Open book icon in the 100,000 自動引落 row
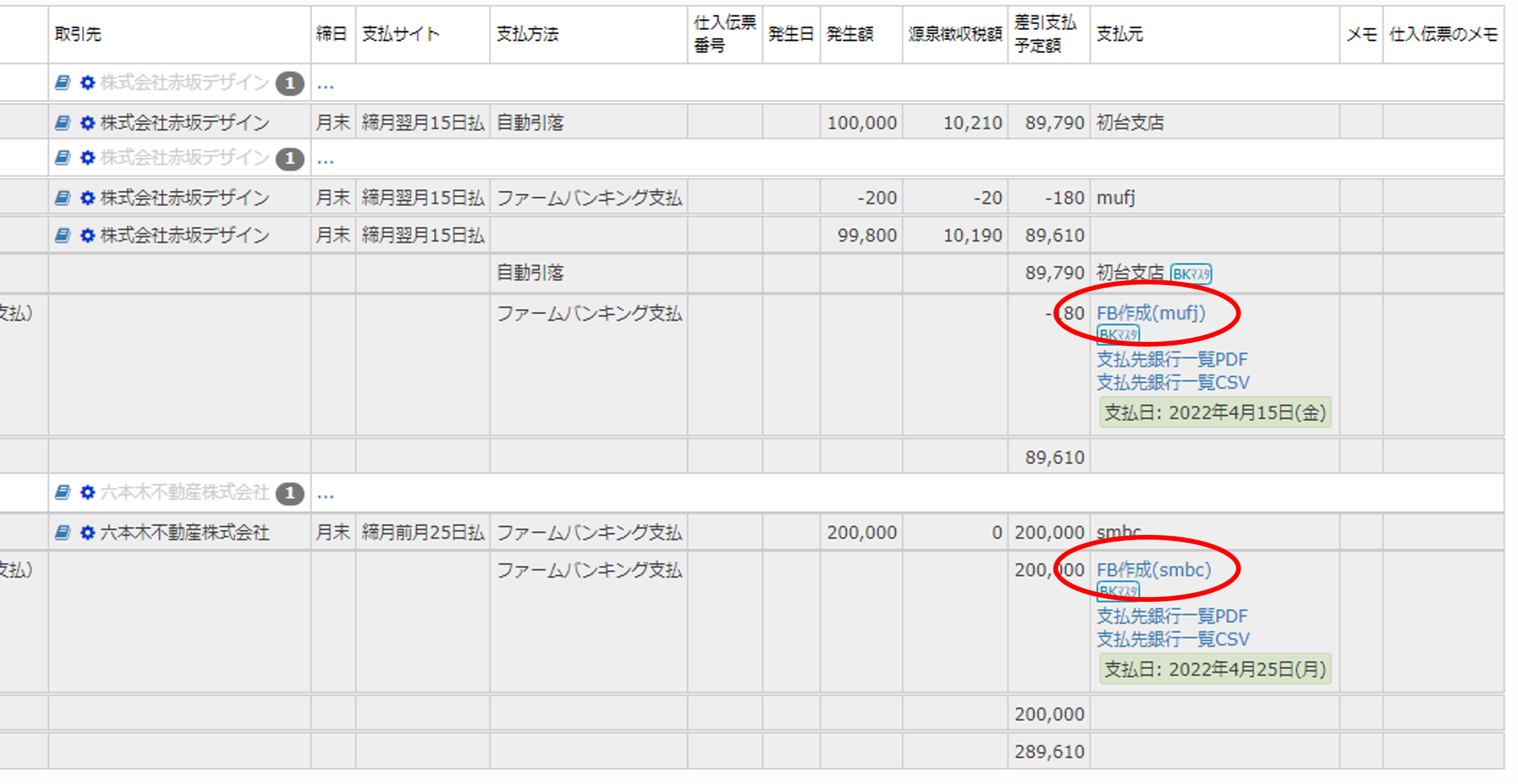 (62, 123)
